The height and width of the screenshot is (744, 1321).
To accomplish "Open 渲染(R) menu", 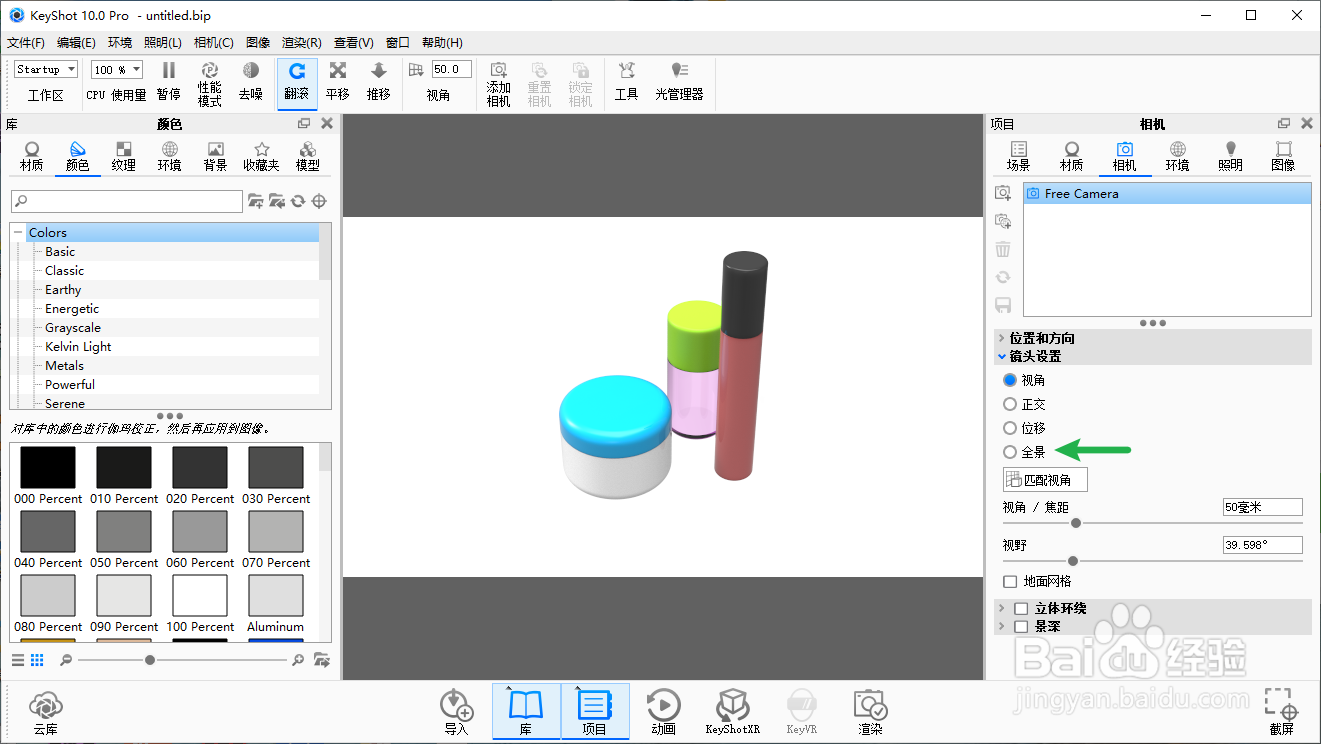I will [302, 43].
